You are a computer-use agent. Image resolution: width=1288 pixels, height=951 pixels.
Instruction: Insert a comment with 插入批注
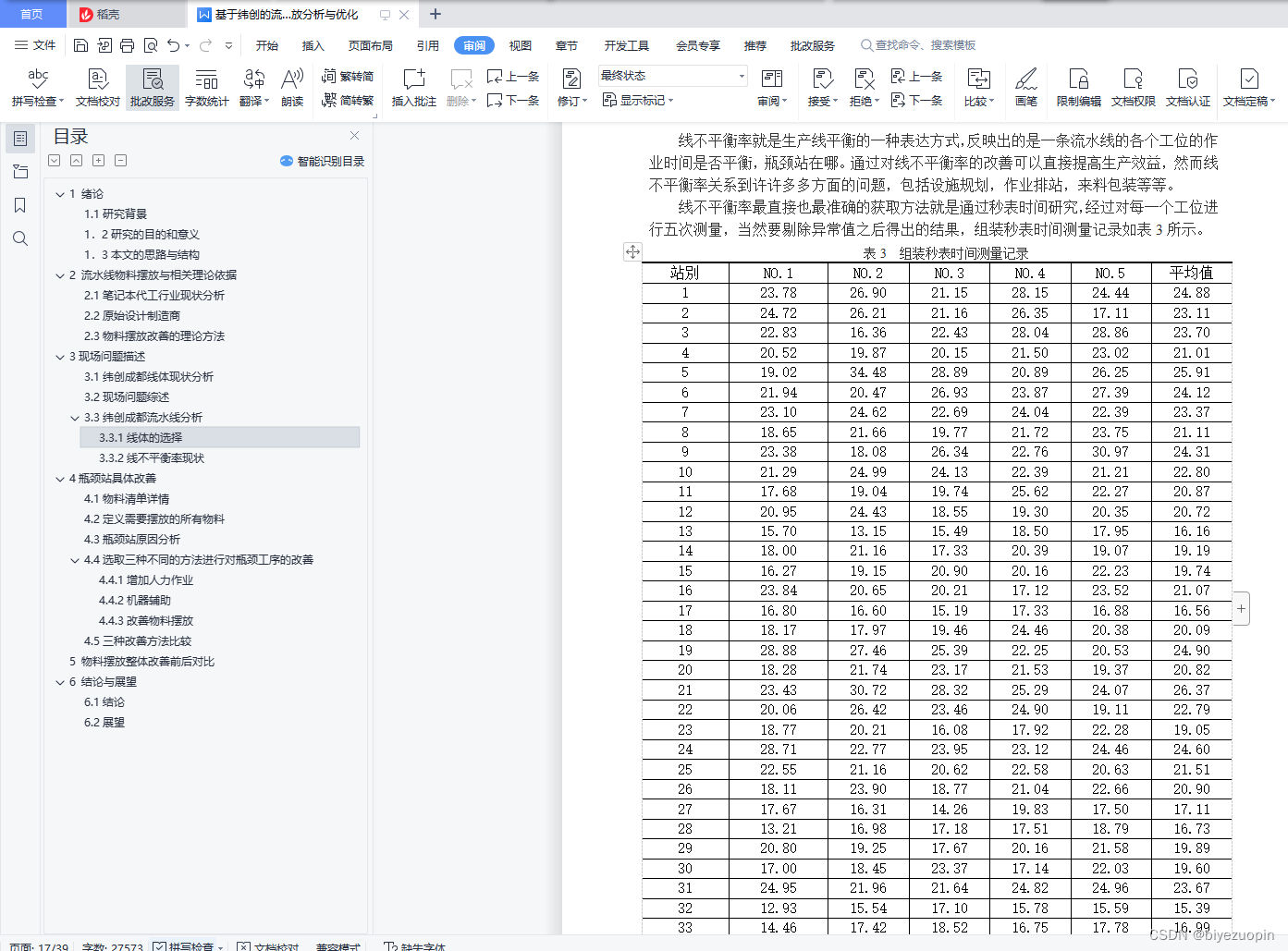pyautogui.click(x=414, y=88)
